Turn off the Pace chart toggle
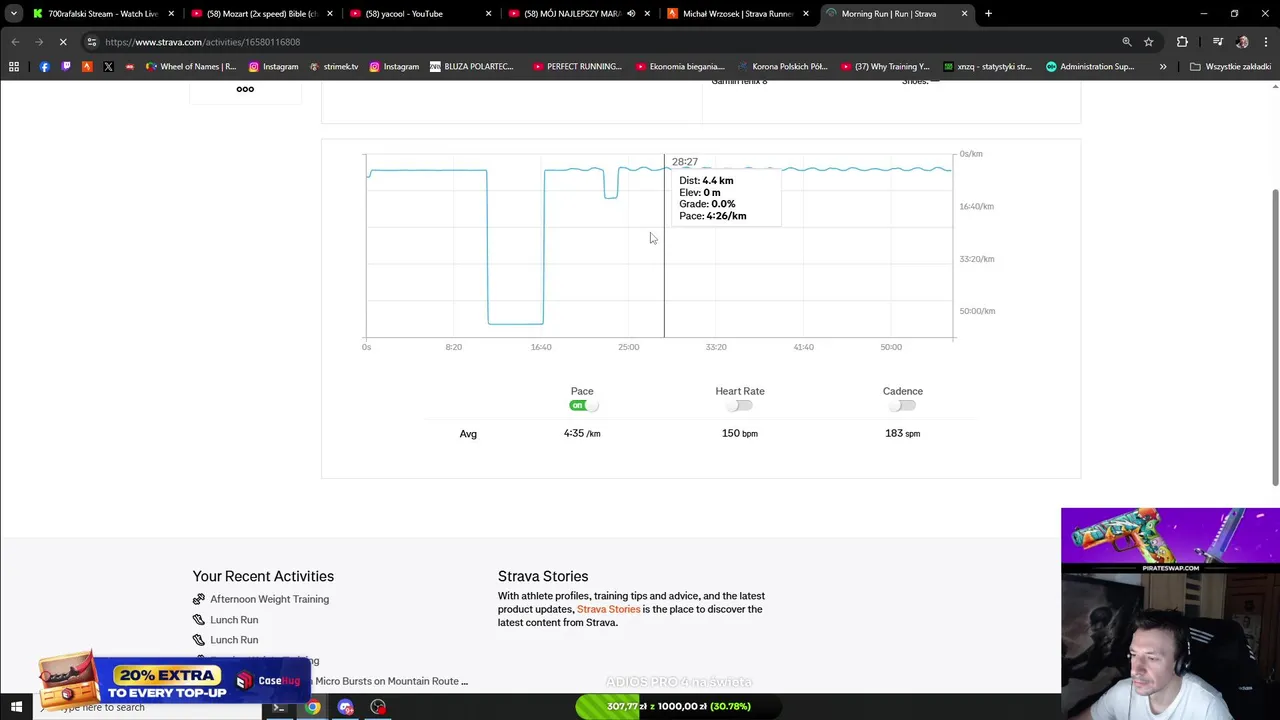Image resolution: width=1280 pixels, height=720 pixels. pyautogui.click(x=583, y=405)
